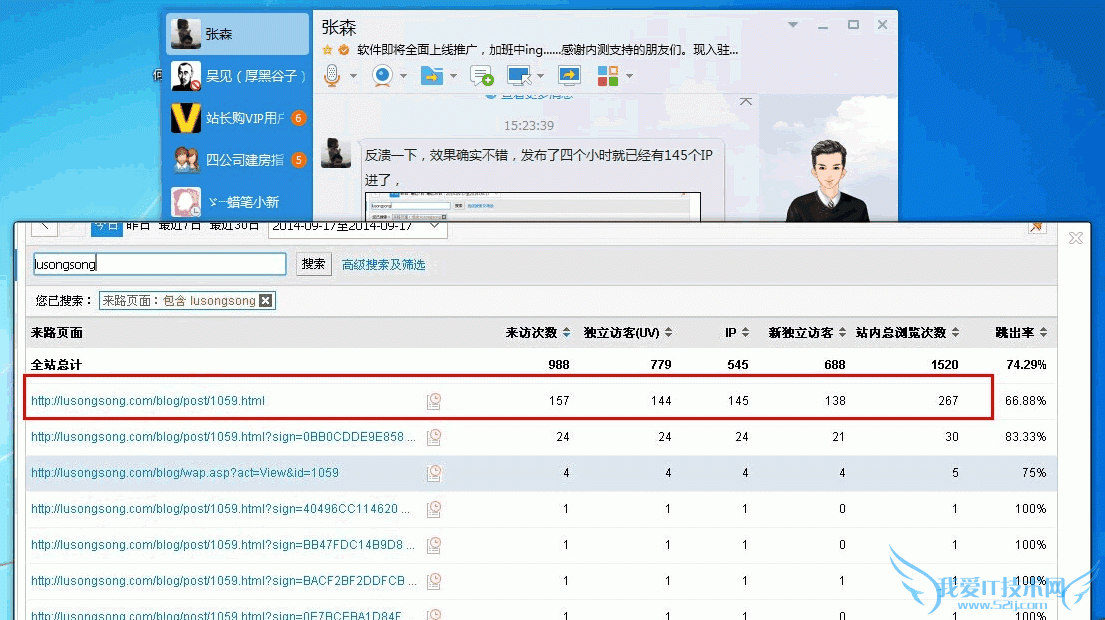Screen dimensions: 1105x620
Task: Open the colorful apps grid icon
Action: coord(607,76)
